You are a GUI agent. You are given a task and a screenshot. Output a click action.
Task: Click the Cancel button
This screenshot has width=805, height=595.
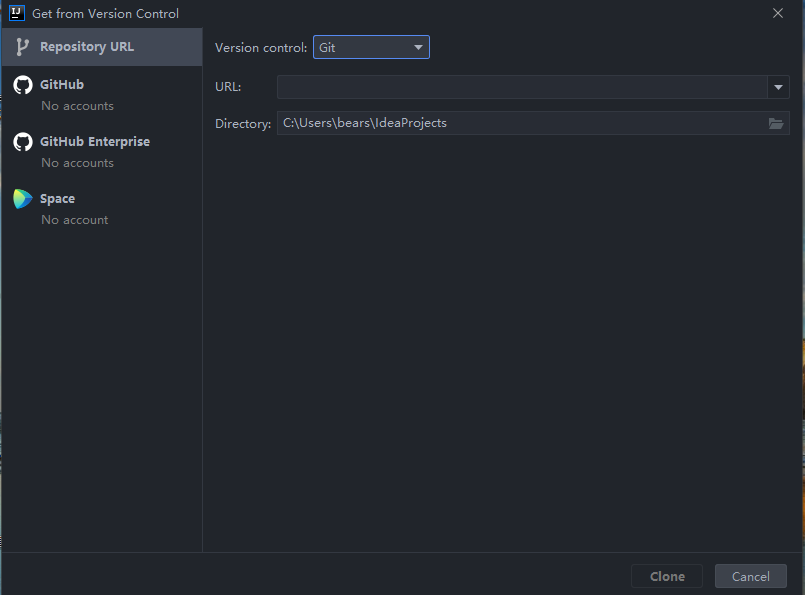[x=751, y=577]
